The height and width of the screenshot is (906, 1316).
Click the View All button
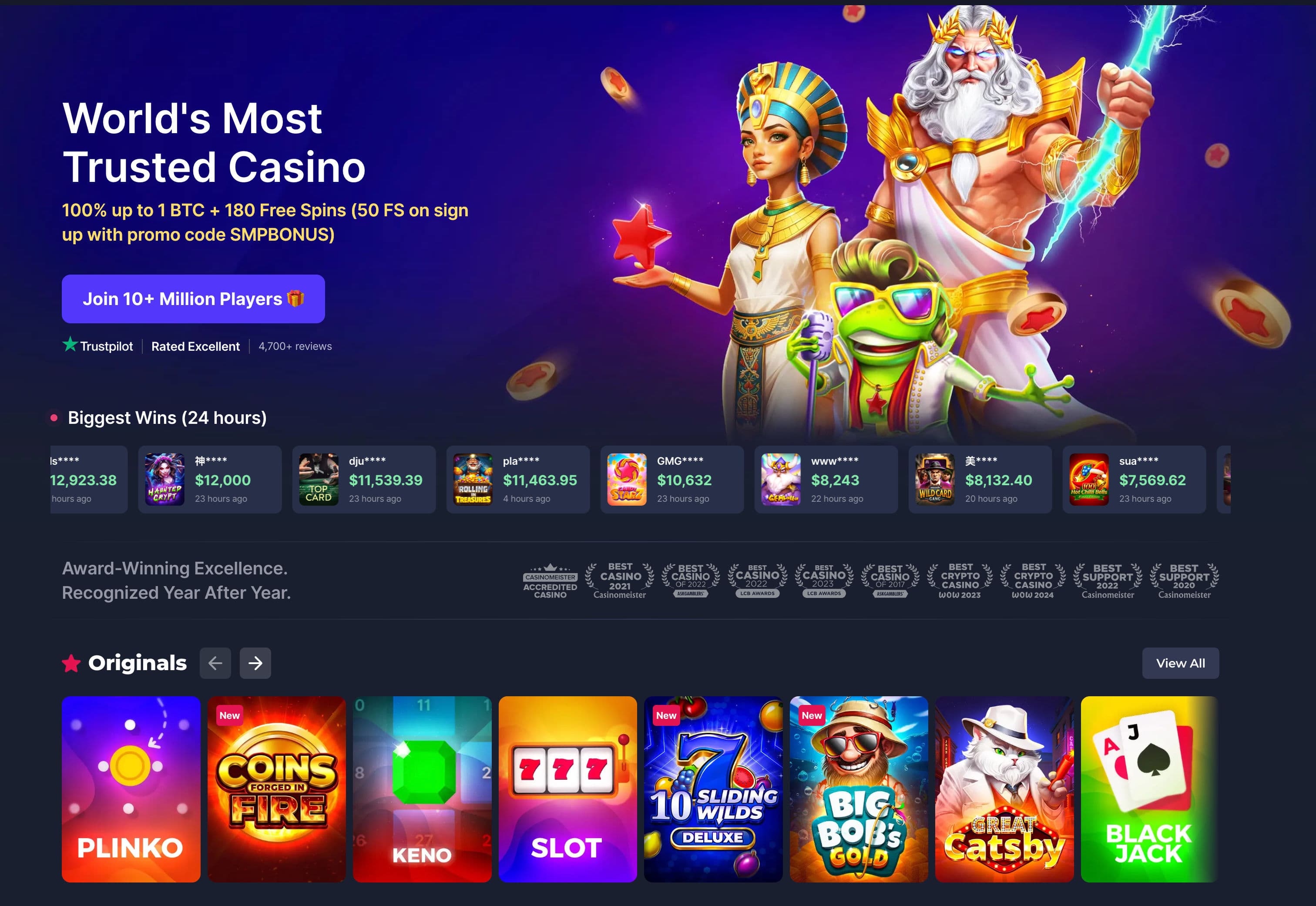pyautogui.click(x=1180, y=662)
